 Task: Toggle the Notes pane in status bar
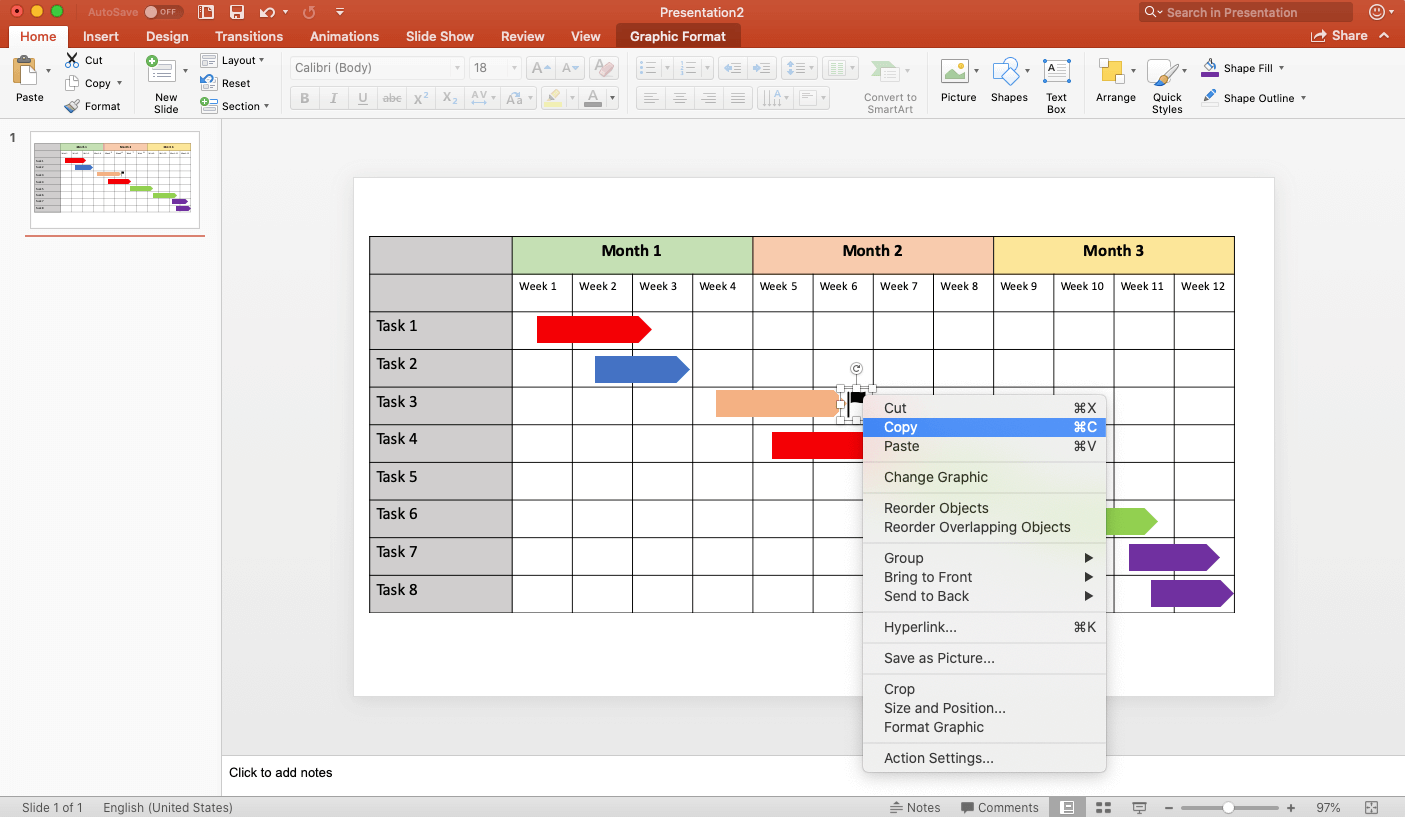point(915,807)
